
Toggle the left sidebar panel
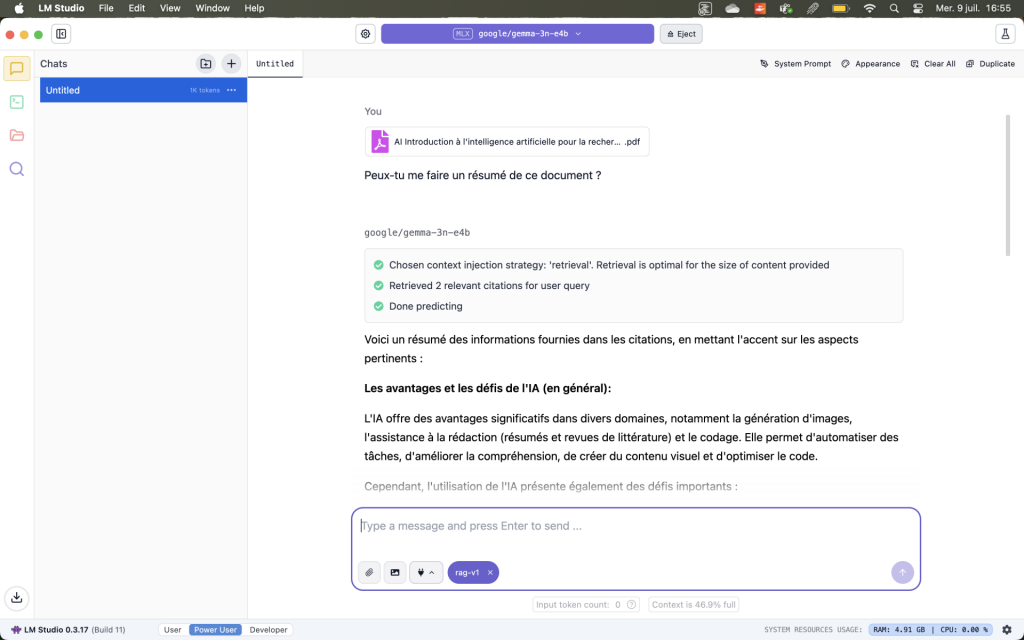pyautogui.click(x=61, y=34)
